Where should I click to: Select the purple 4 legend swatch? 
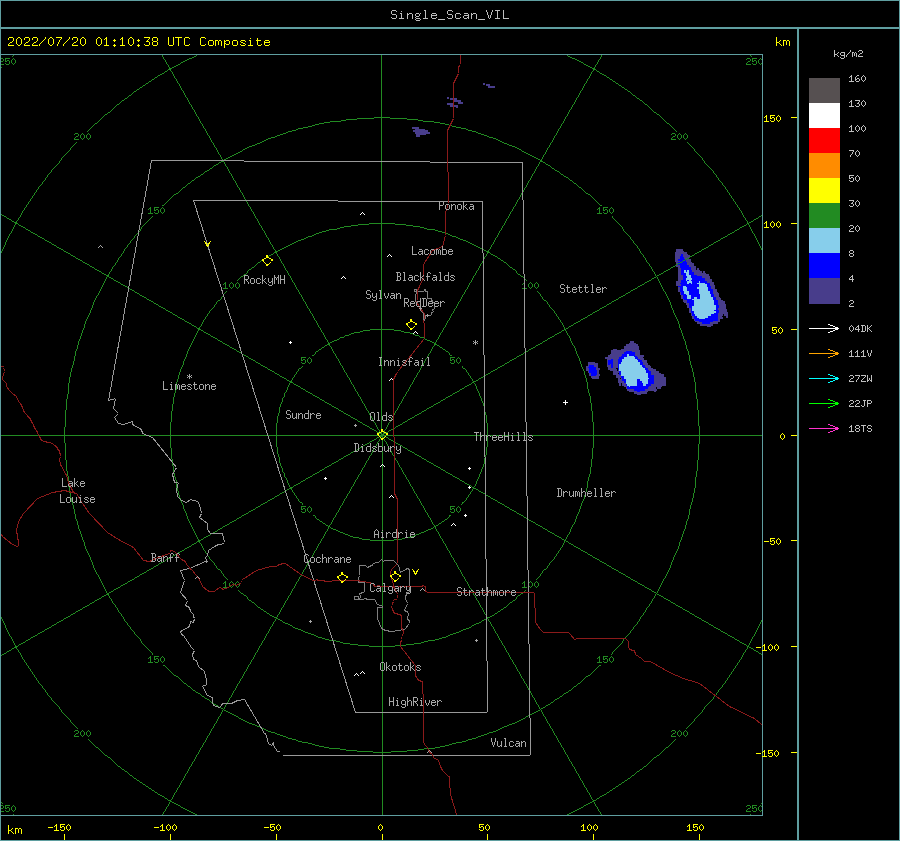(x=824, y=290)
